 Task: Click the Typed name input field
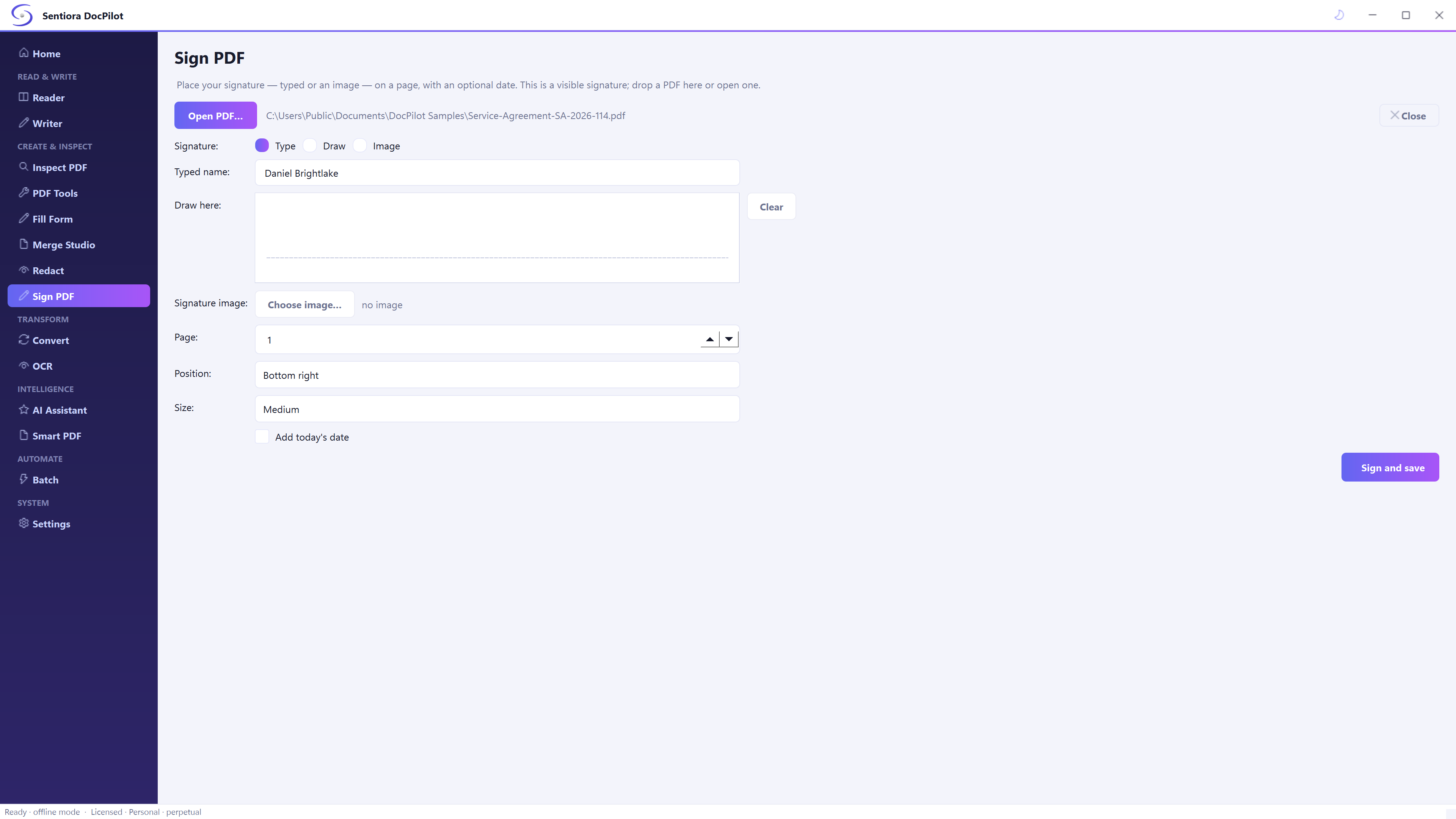coord(497,173)
